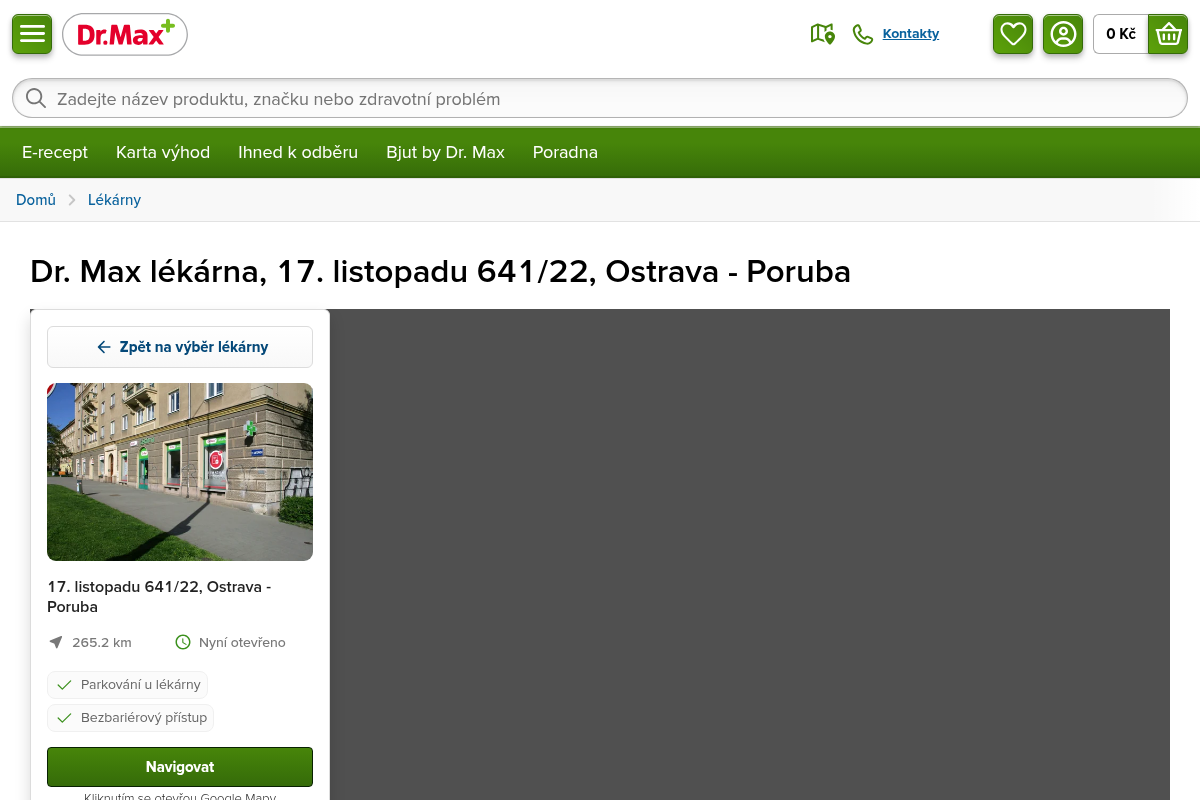Screen dimensions: 1200x800
Task: Select Ihned k odběru in navigation
Action: click(x=298, y=153)
